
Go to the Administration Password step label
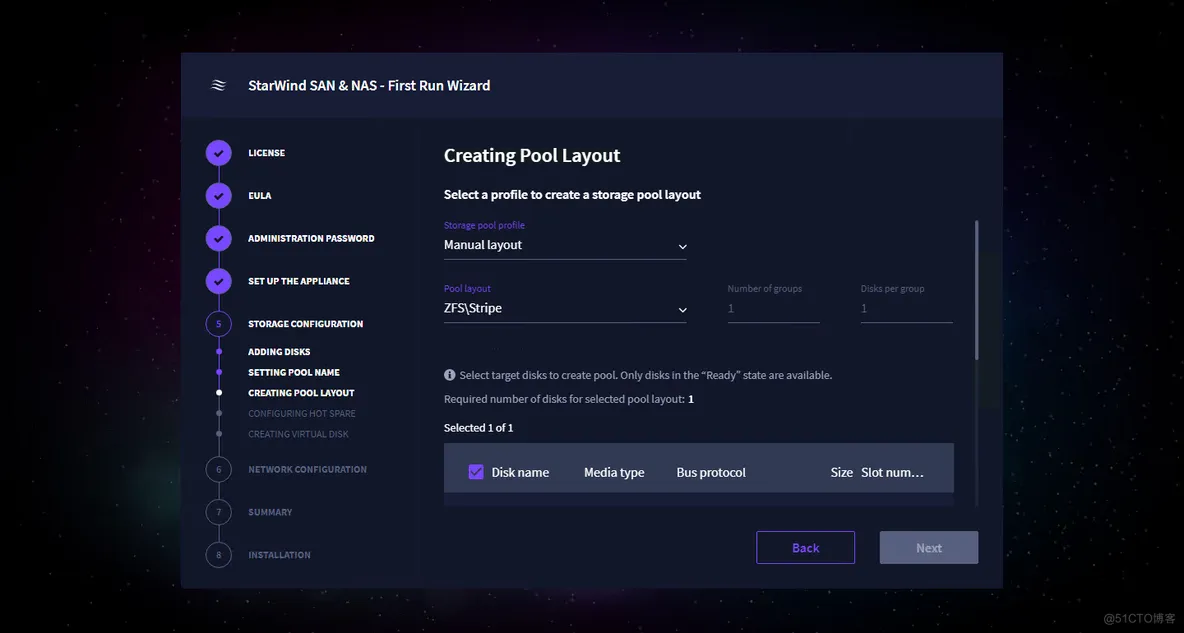click(x=311, y=238)
